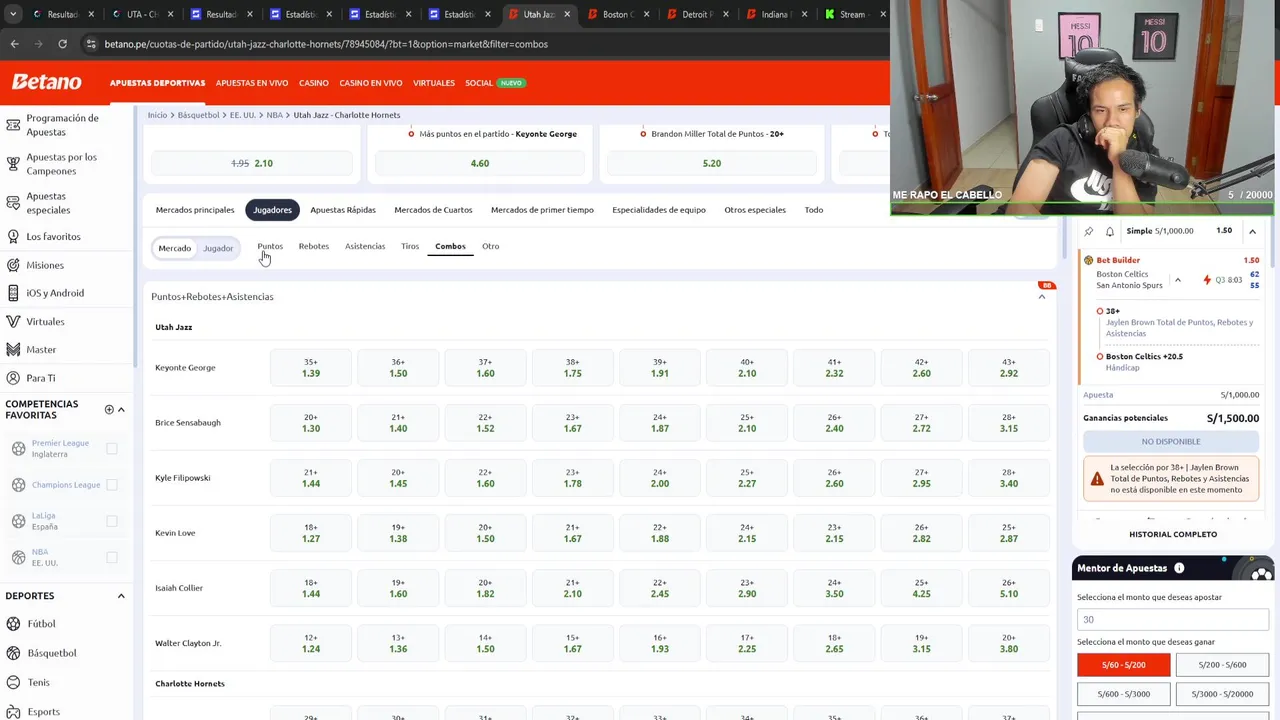
Task: Open Mercados de Cuartos tab
Action: click(x=433, y=210)
